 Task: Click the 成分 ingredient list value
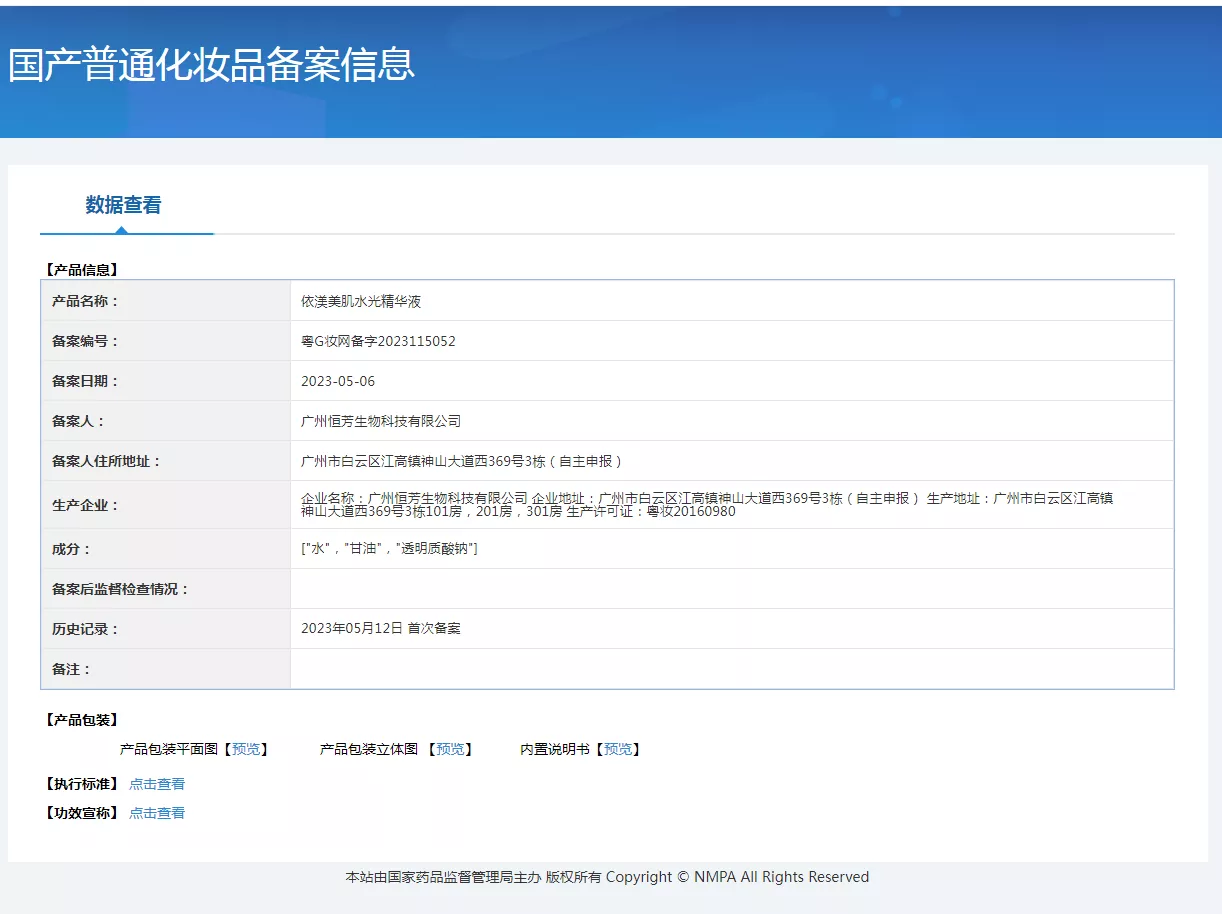click(389, 549)
